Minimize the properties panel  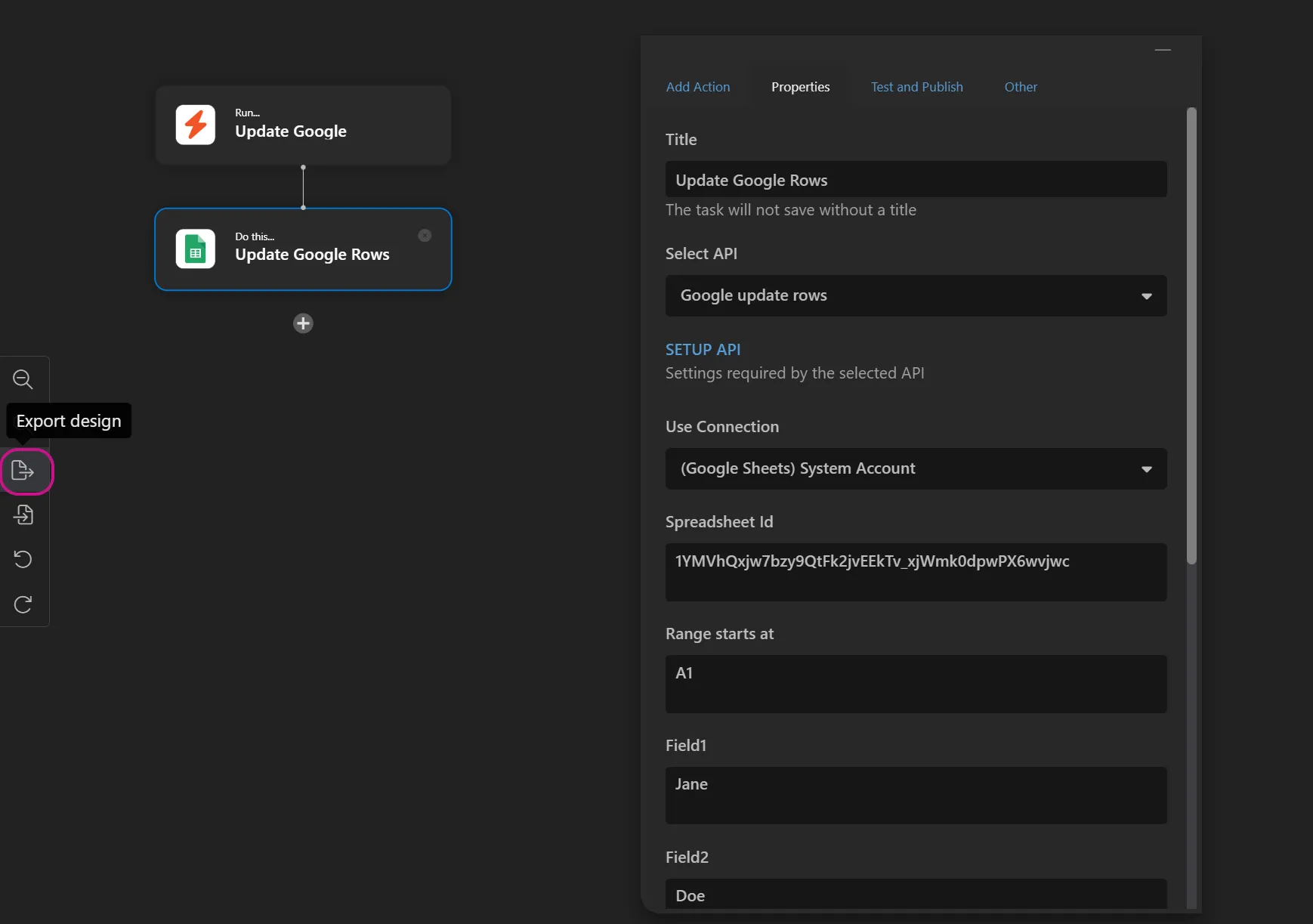click(x=1163, y=50)
